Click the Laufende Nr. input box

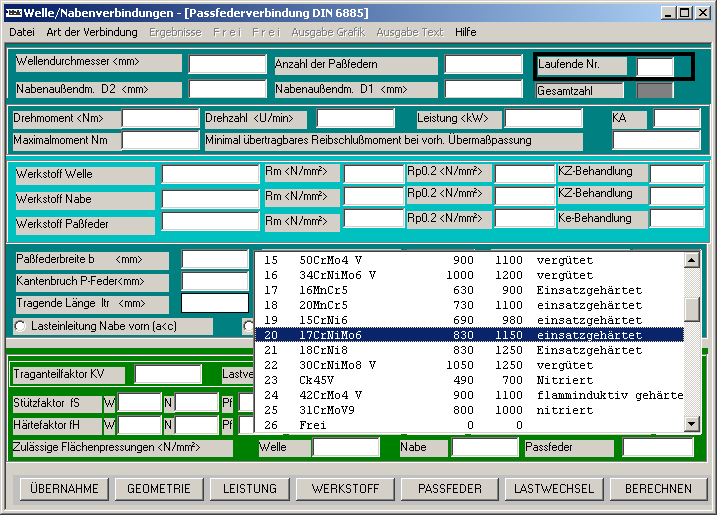[x=655, y=67]
